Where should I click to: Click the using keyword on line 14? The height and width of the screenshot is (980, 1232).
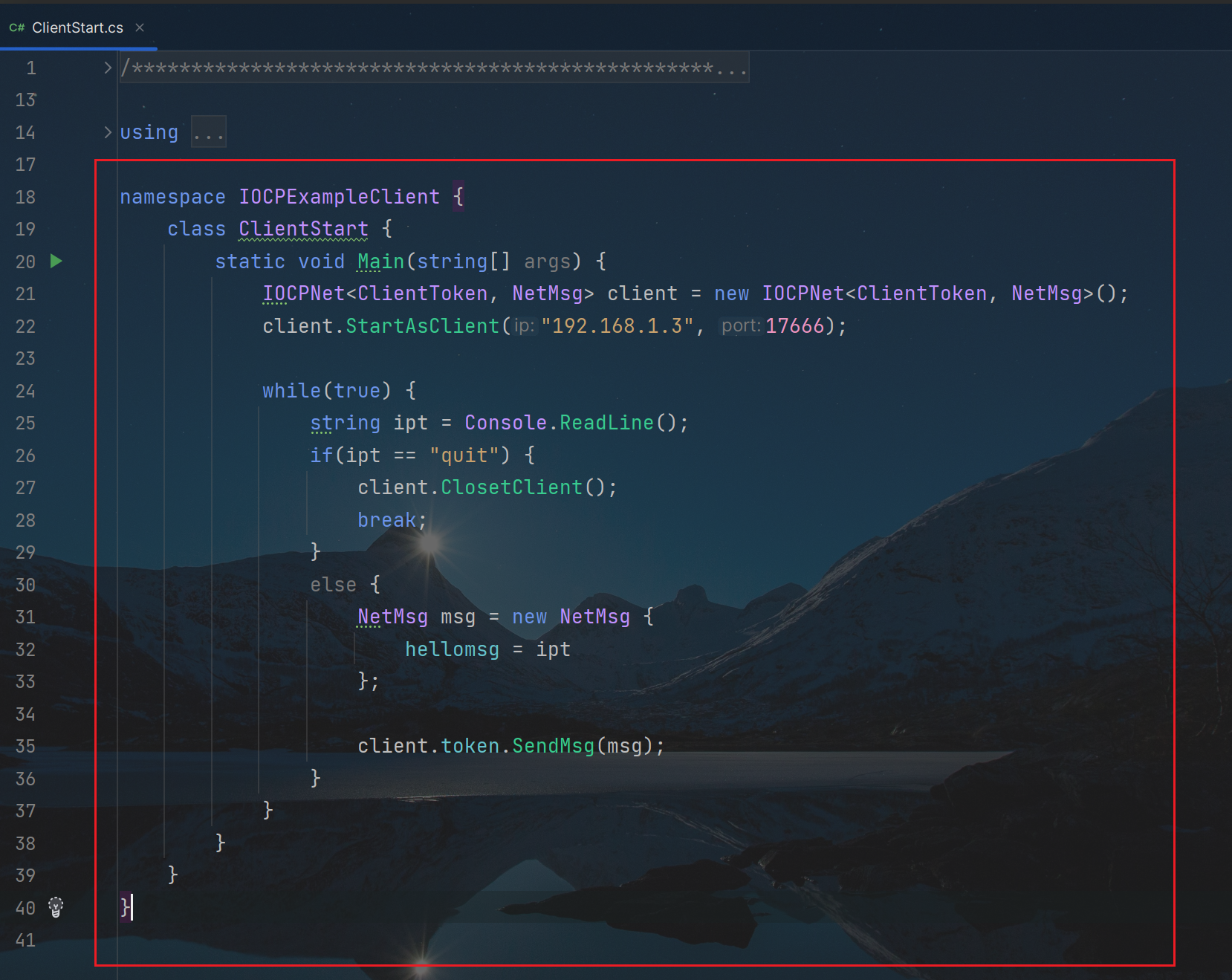[149, 132]
